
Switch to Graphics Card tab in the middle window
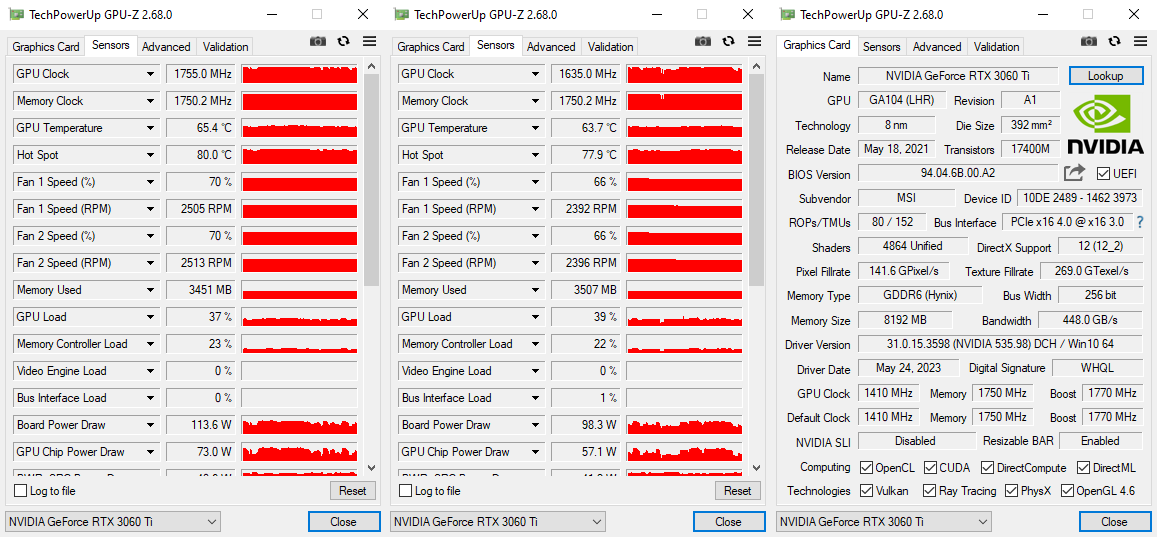431,46
